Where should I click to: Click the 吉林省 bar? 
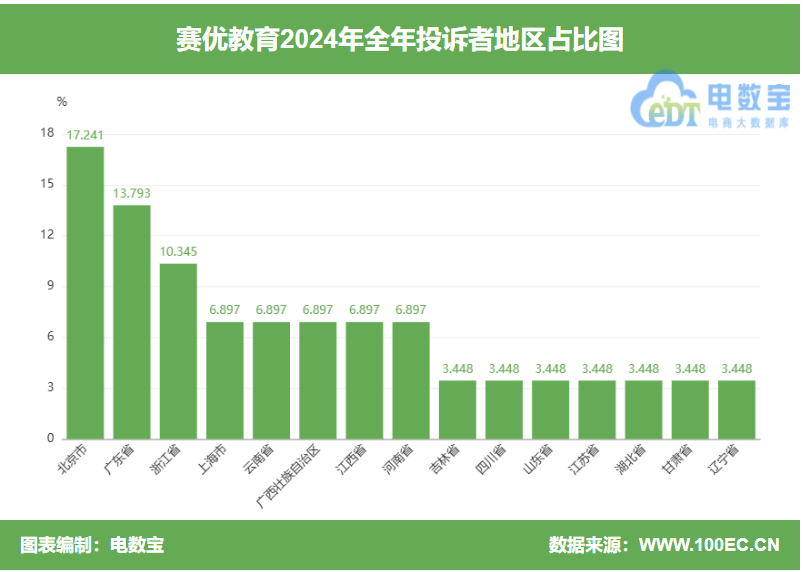point(458,410)
